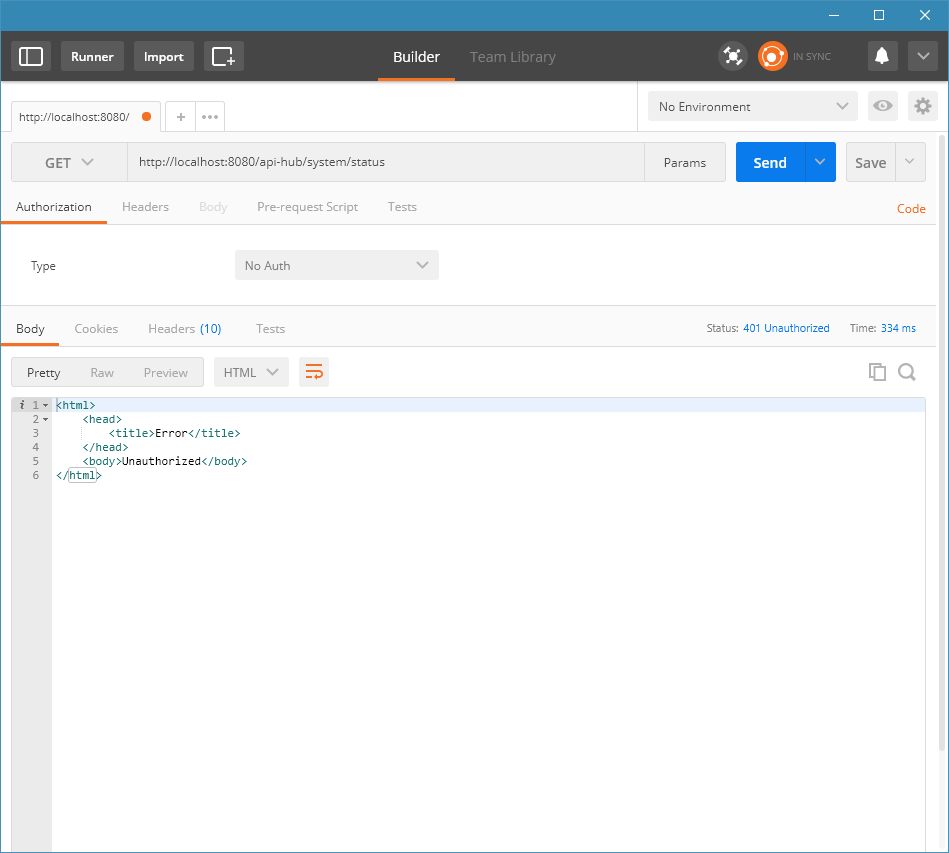The height and width of the screenshot is (853, 949).
Task: Switch to the Builder tab
Action: pos(416,57)
